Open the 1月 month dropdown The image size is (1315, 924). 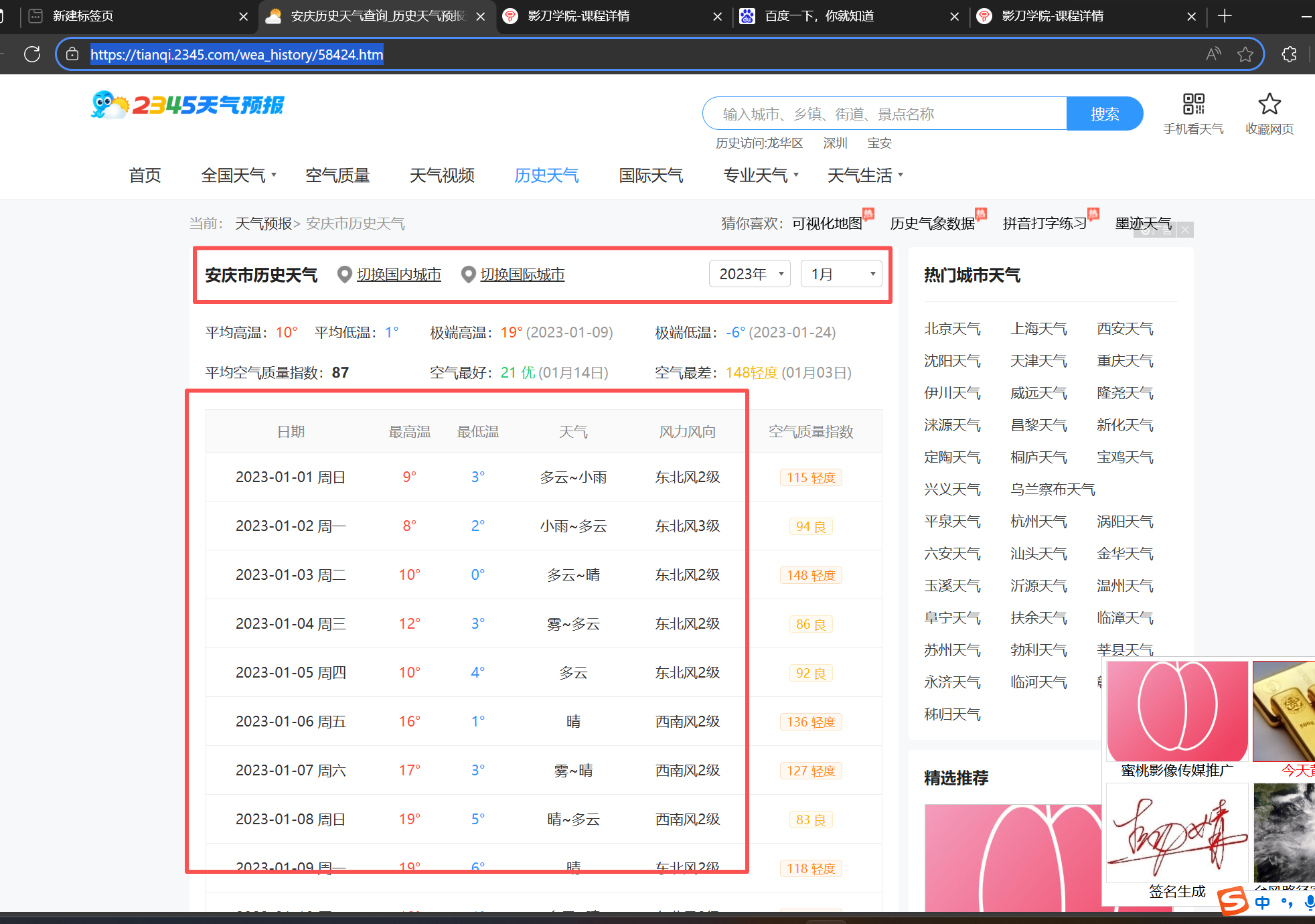[x=841, y=274]
